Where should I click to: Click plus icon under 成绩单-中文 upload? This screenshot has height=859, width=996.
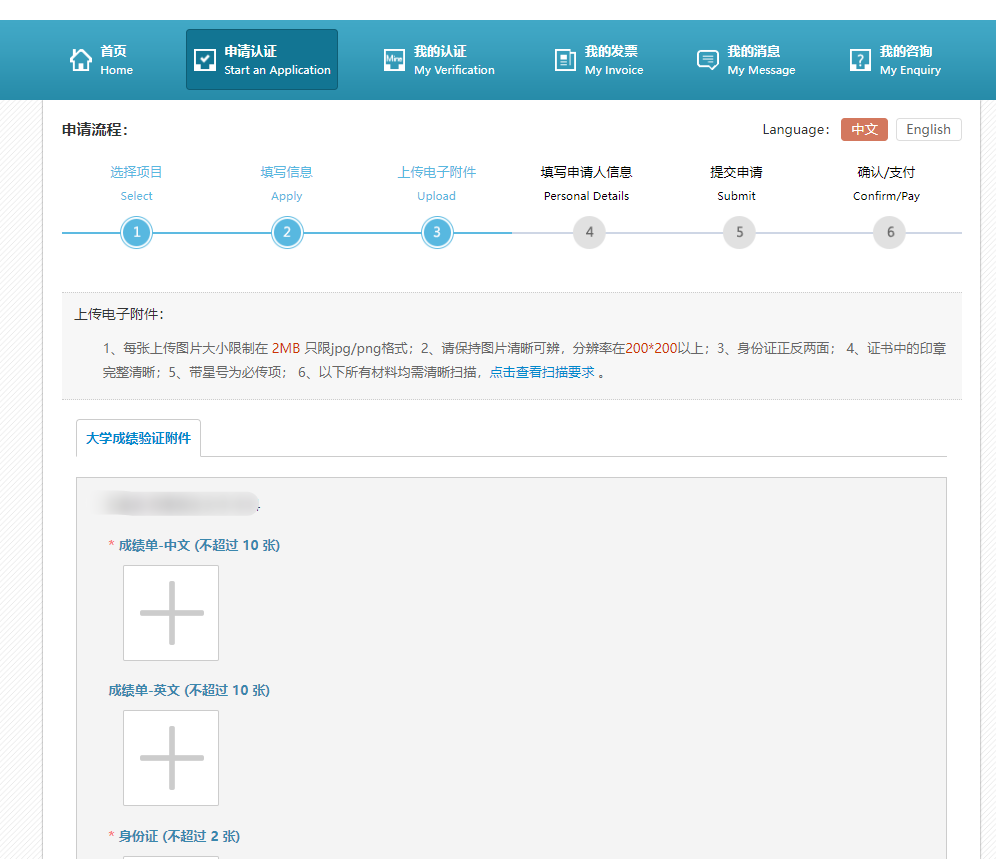(171, 613)
